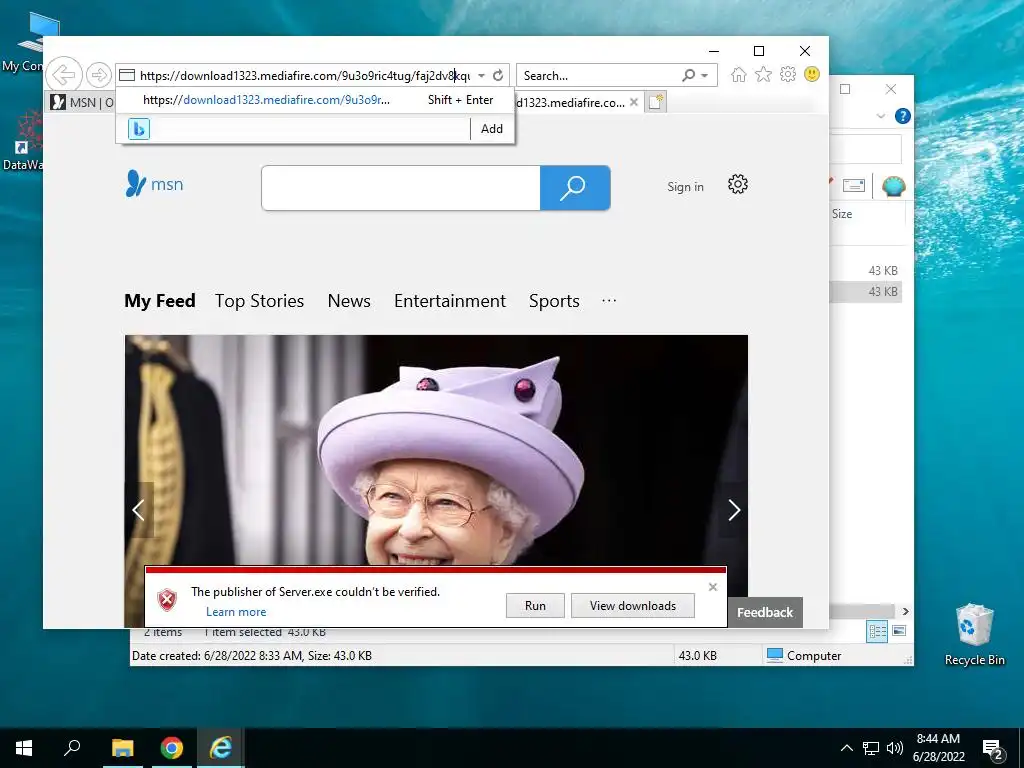Show next carousel slide arrow
The width and height of the screenshot is (1024, 768).
(734, 510)
